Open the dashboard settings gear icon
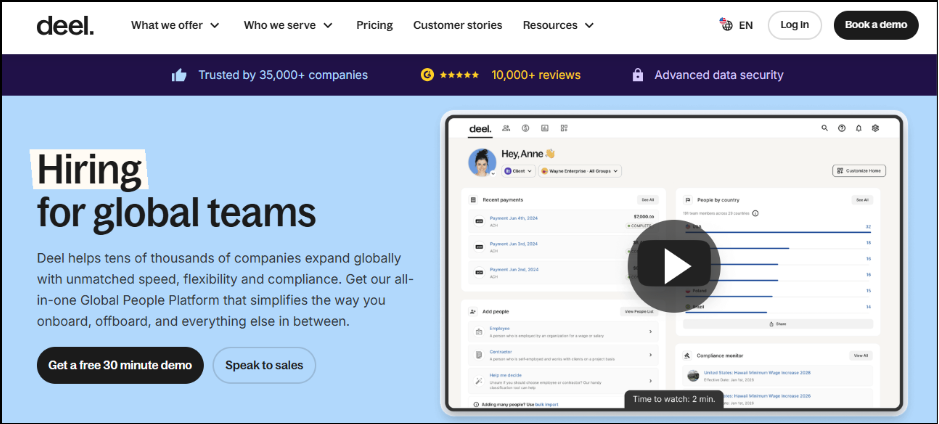939x424 pixels. [875, 128]
